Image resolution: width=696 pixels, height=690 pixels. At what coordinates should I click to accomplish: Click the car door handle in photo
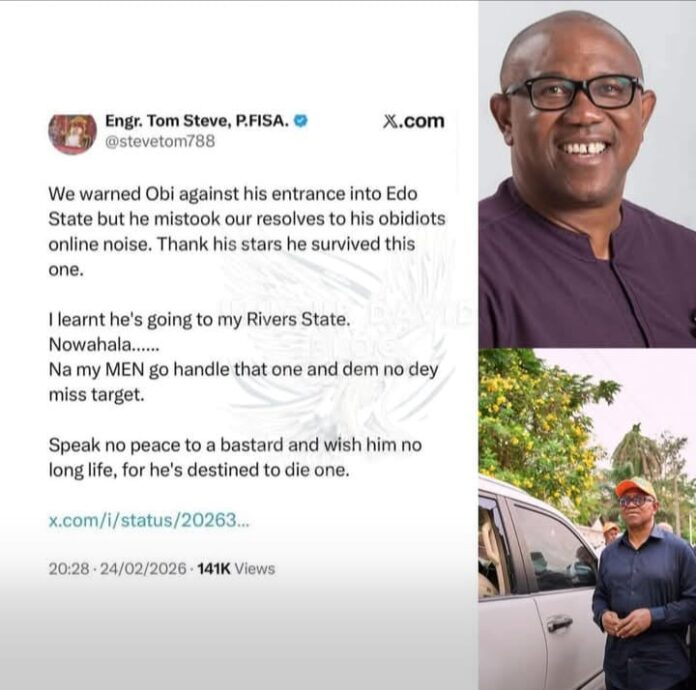click(x=560, y=624)
